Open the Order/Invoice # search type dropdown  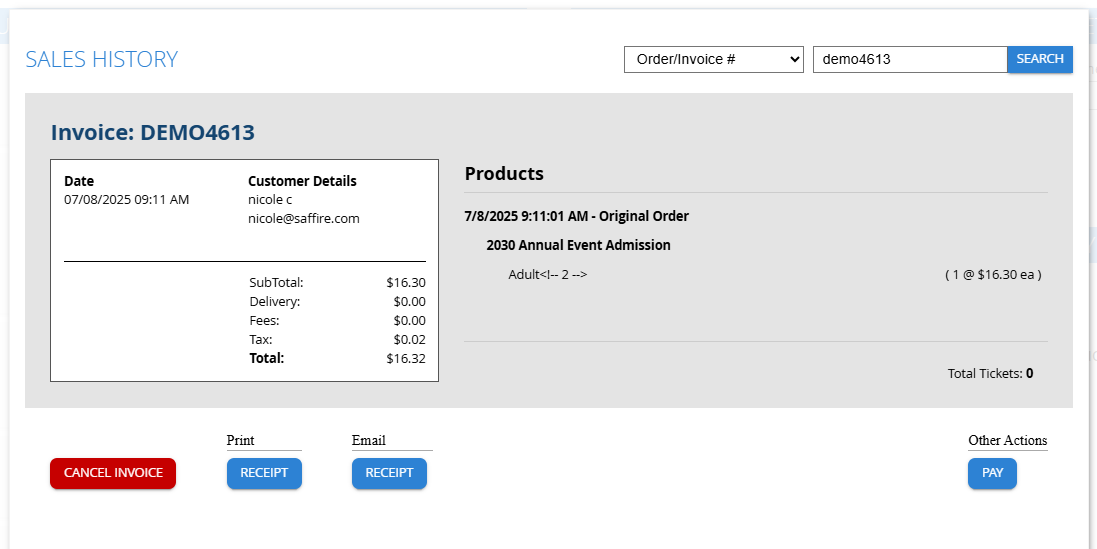click(x=714, y=59)
